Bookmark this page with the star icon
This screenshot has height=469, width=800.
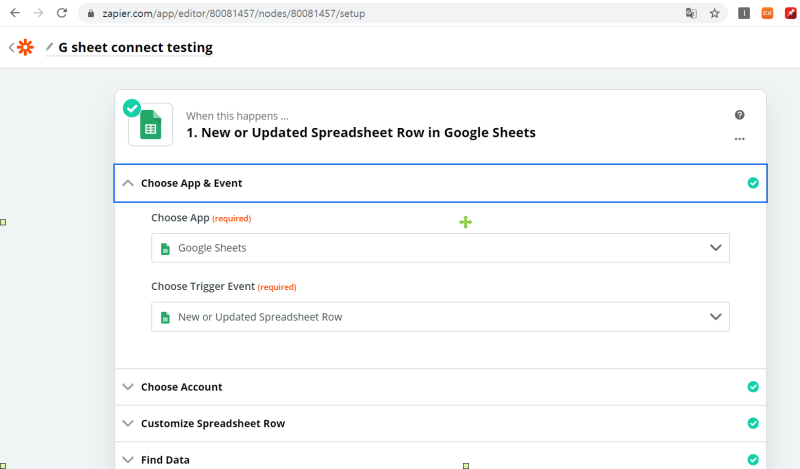pyautogui.click(x=714, y=13)
